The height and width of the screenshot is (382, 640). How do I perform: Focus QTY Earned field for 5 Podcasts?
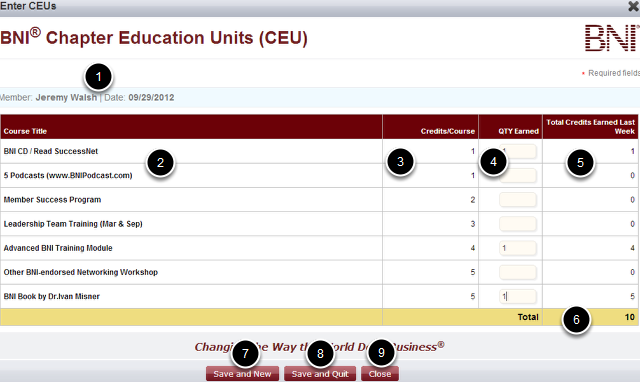[x=518, y=175]
